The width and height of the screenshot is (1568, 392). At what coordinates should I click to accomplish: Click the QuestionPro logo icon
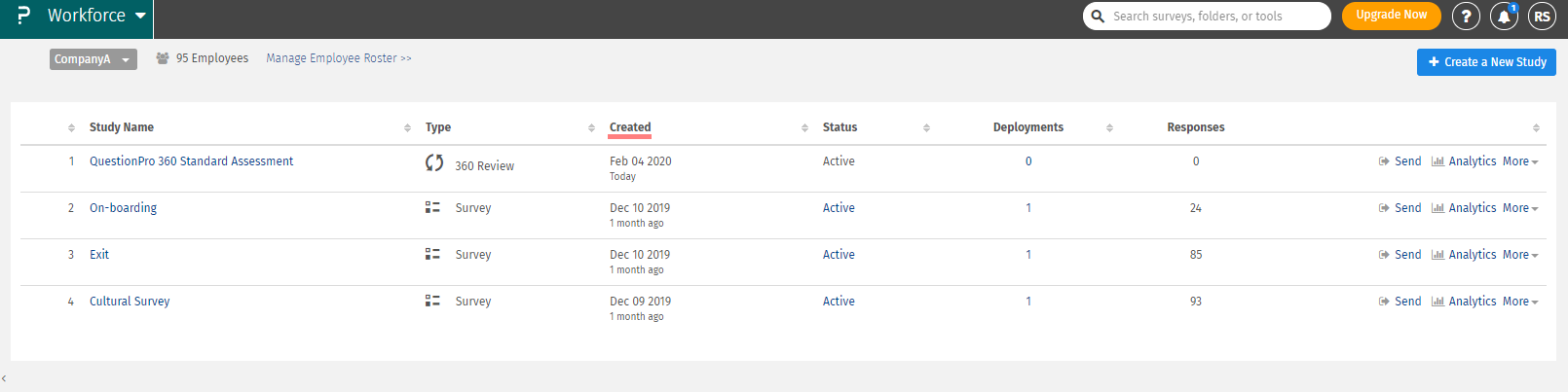click(x=23, y=16)
